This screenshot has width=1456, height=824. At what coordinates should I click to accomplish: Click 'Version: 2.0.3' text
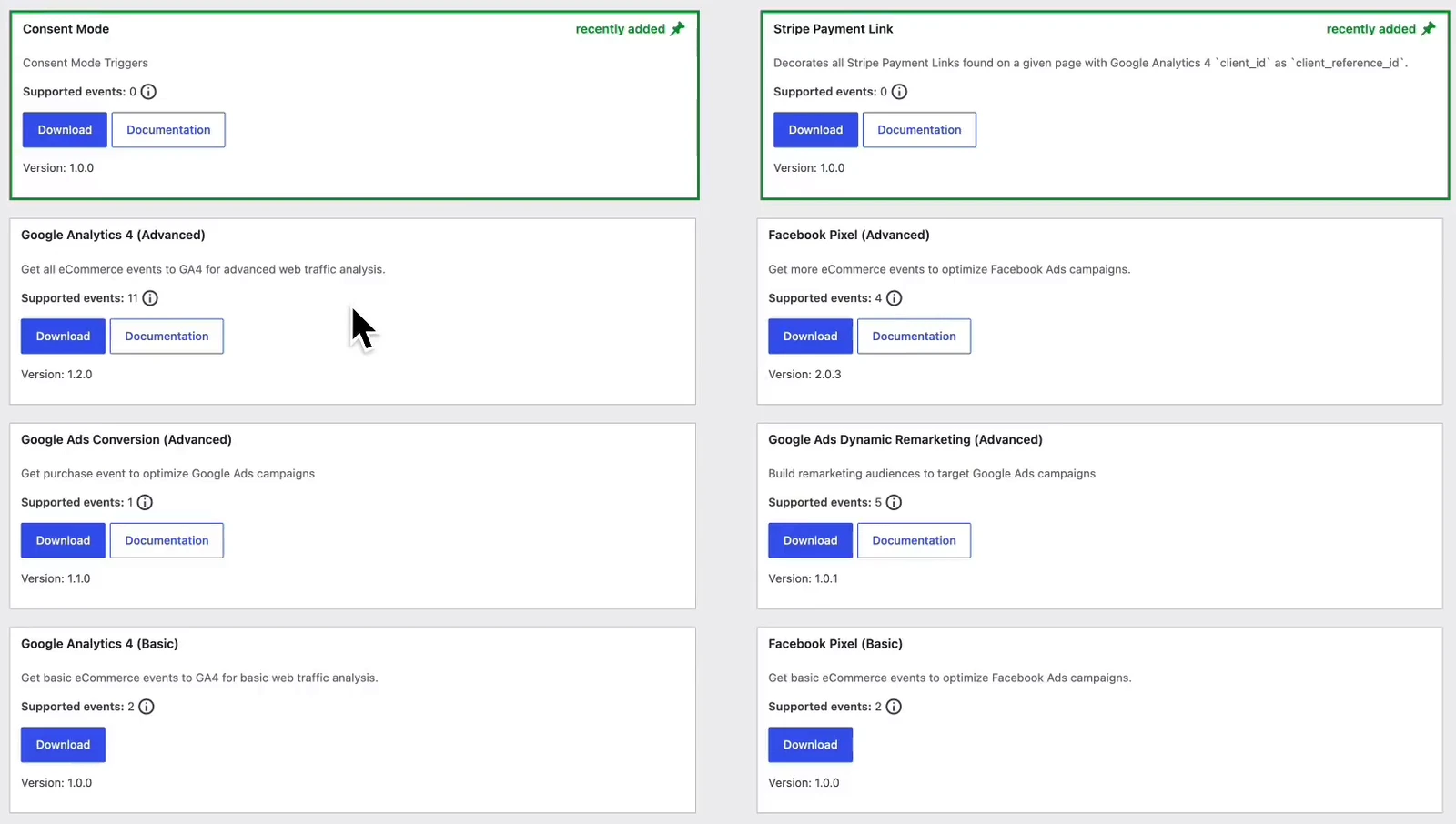(x=804, y=375)
